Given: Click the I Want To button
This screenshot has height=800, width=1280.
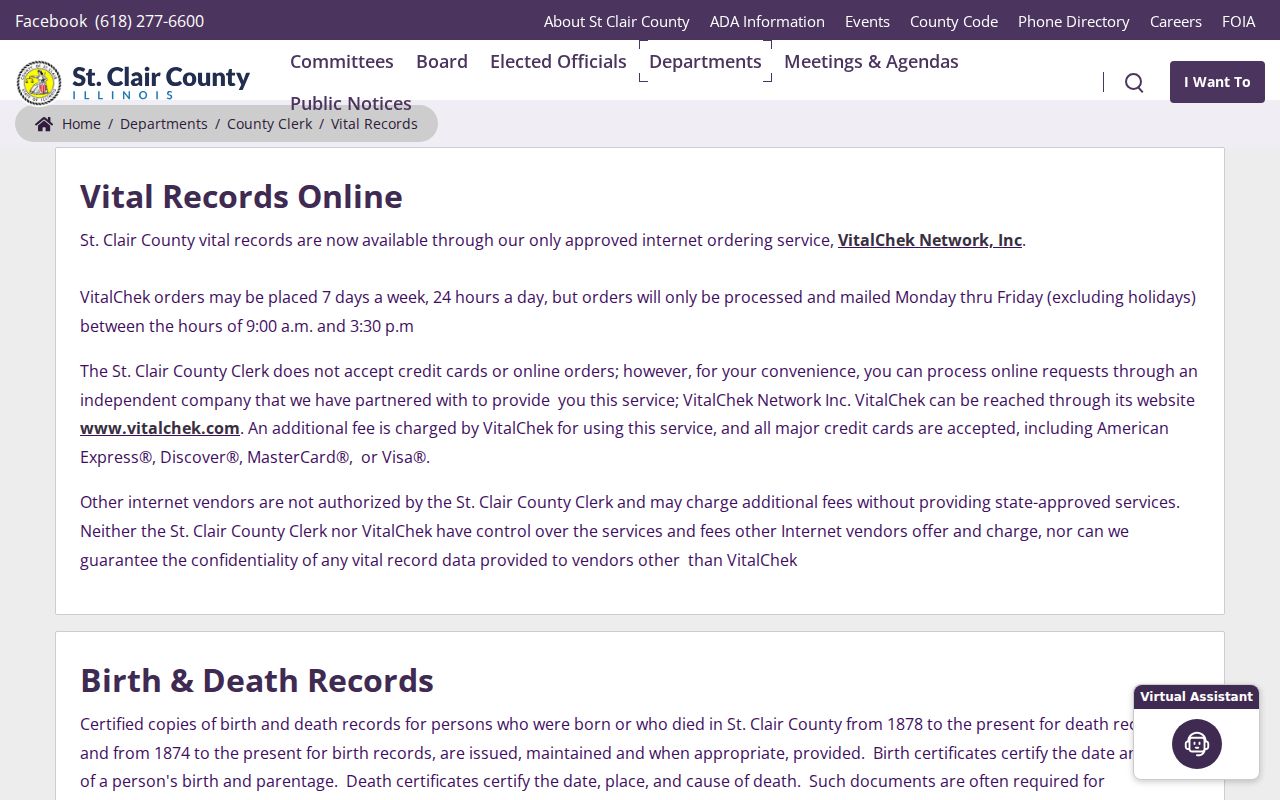Looking at the screenshot, I should pyautogui.click(x=1217, y=82).
